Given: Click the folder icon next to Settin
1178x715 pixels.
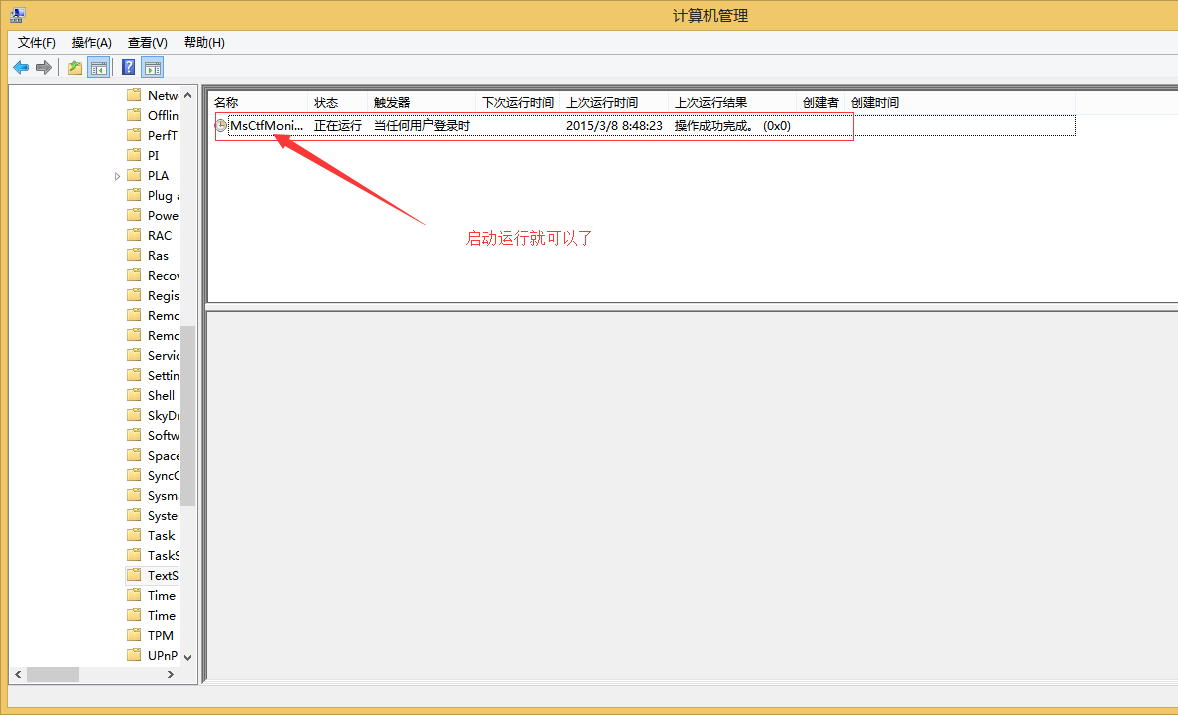Looking at the screenshot, I should [x=134, y=375].
